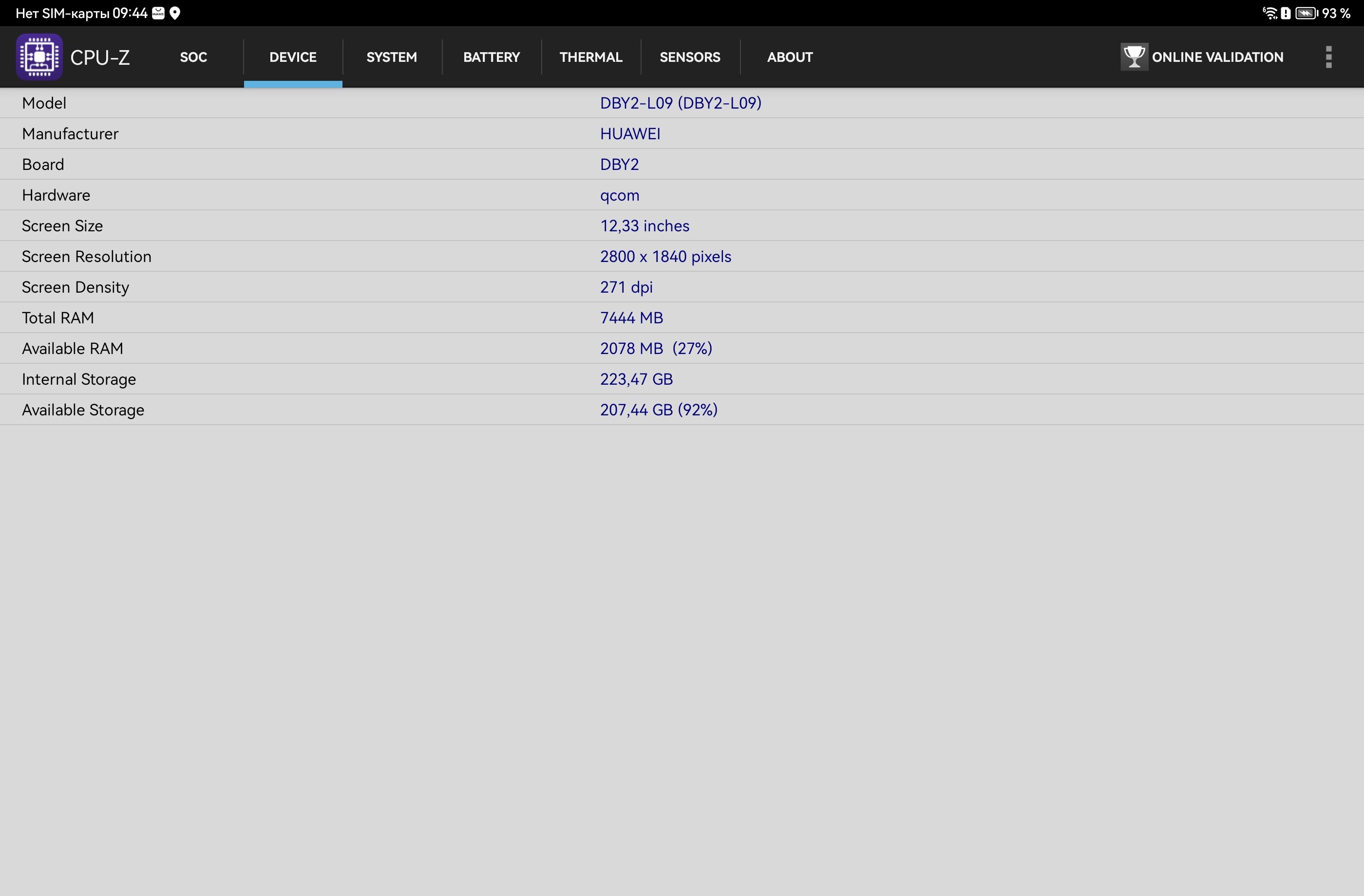The width and height of the screenshot is (1364, 896).
Task: Tap the battery alert icon next to Wi-Fi
Action: pyautogui.click(x=1286, y=13)
